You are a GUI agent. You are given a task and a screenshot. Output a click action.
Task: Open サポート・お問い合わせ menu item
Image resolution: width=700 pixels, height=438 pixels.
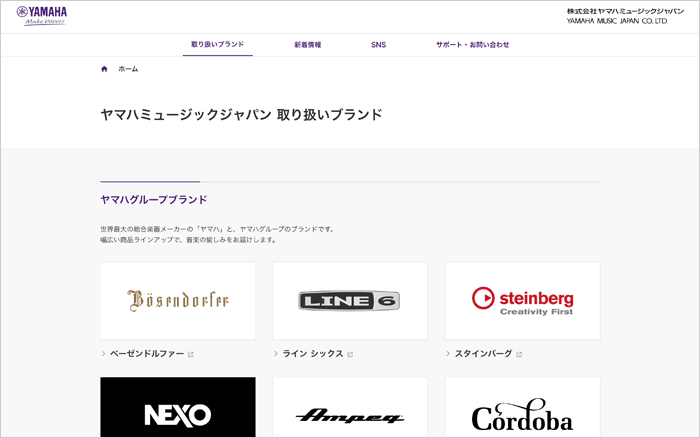point(472,45)
